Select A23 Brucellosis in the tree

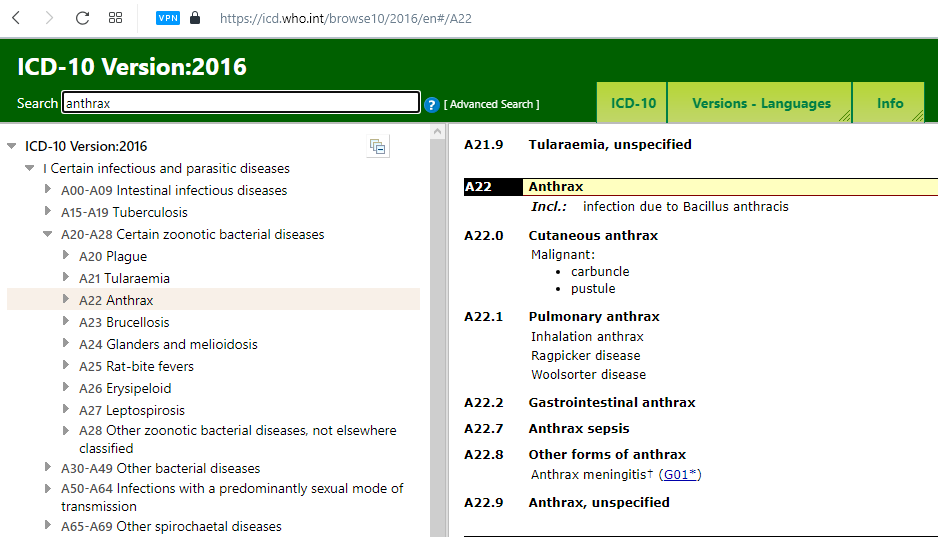tap(124, 322)
